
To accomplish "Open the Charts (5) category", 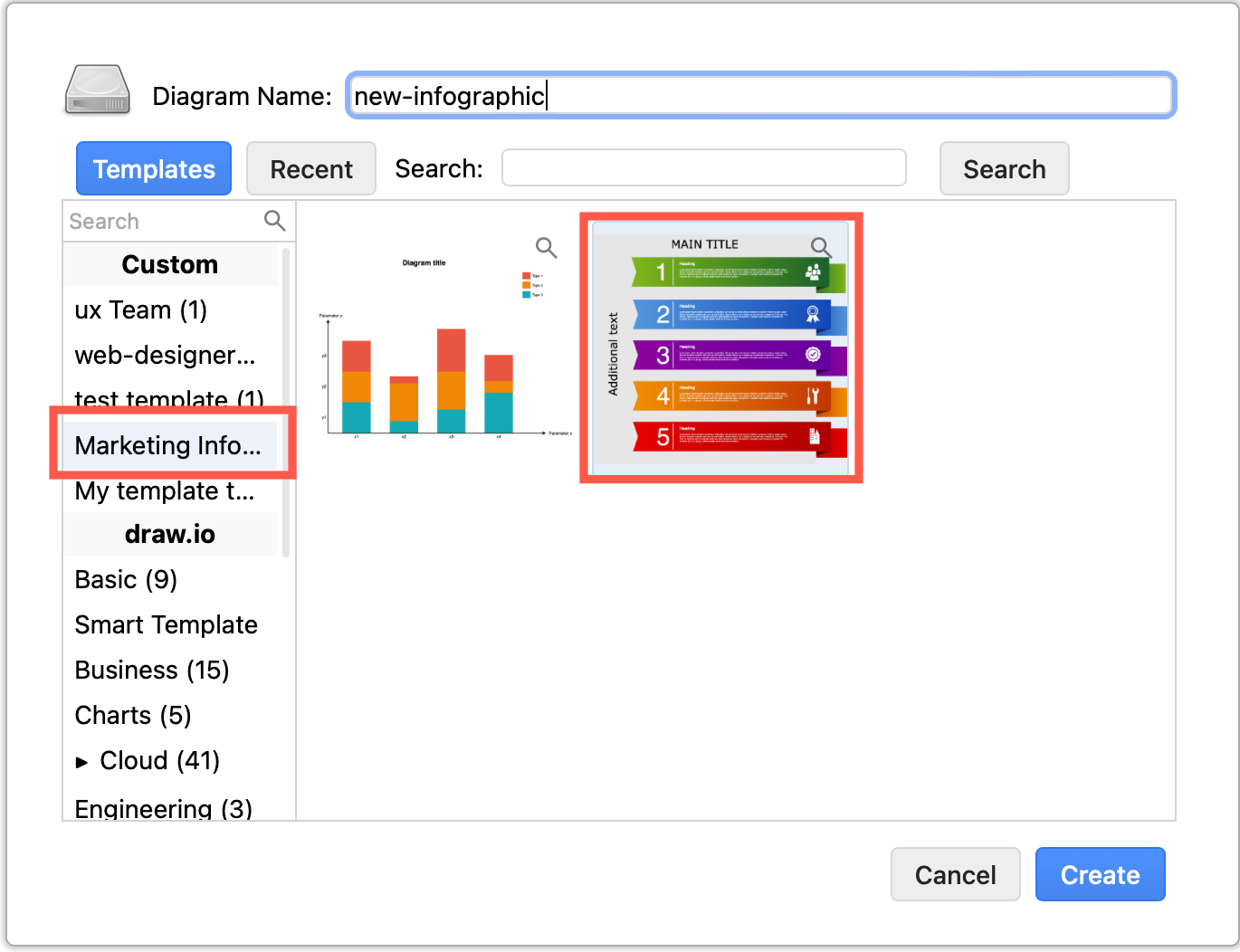I will pos(132,715).
